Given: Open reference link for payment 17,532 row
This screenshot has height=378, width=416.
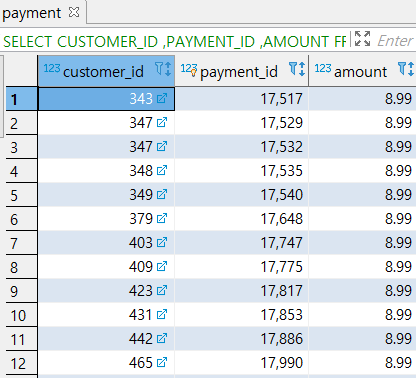Looking at the screenshot, I should [x=162, y=146].
